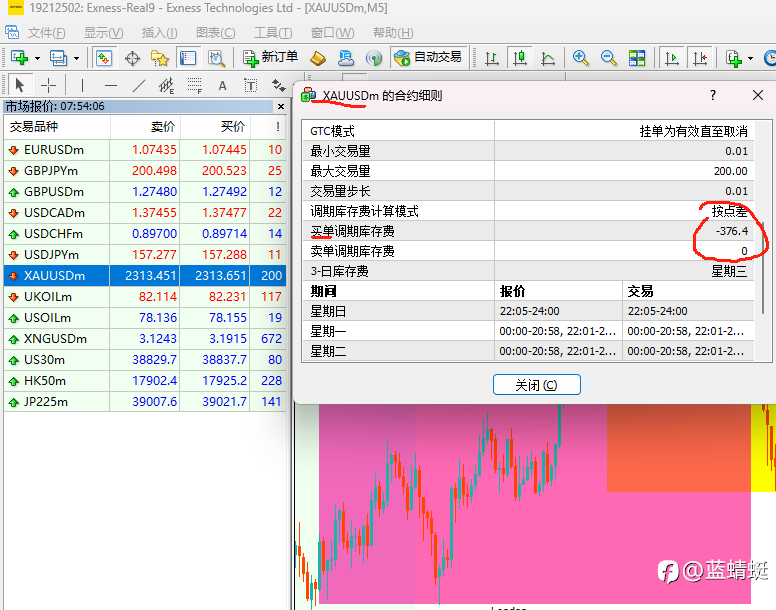The image size is (776, 610).
Task: Toggle the Terminal panel icon
Action: coord(188,58)
